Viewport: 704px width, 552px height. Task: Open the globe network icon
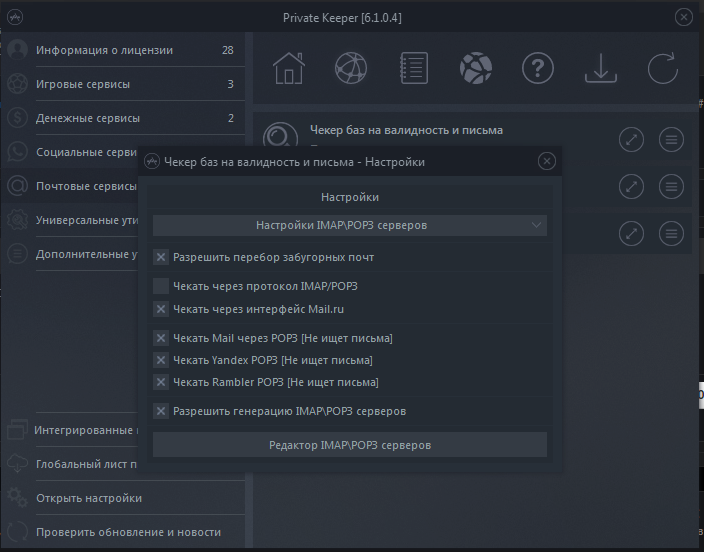(x=351, y=68)
